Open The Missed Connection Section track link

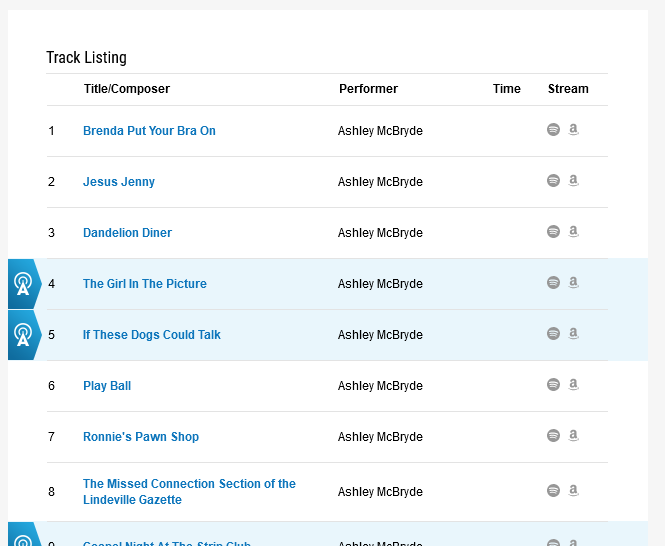pos(189,484)
